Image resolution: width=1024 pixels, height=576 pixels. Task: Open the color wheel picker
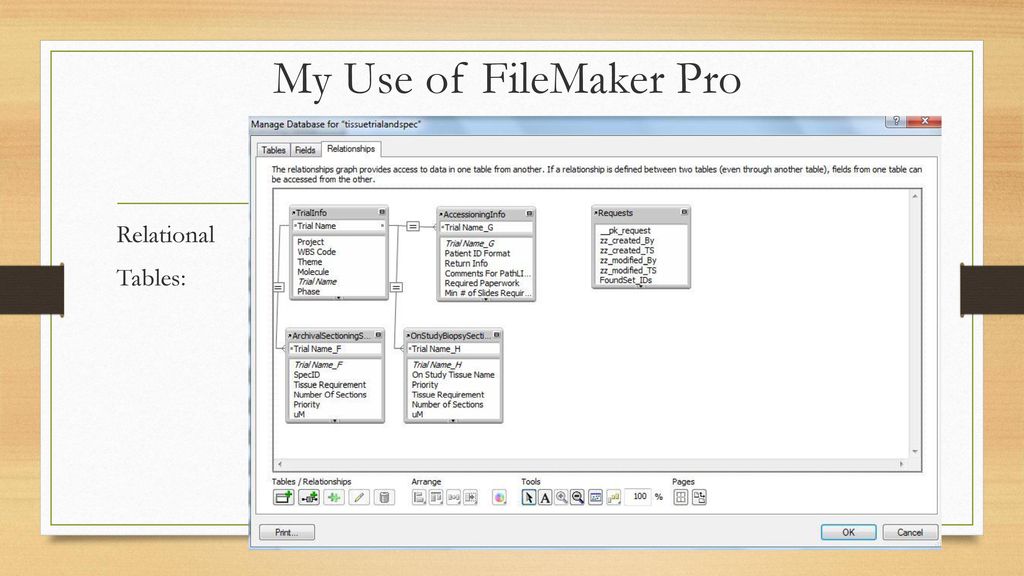tap(500, 498)
